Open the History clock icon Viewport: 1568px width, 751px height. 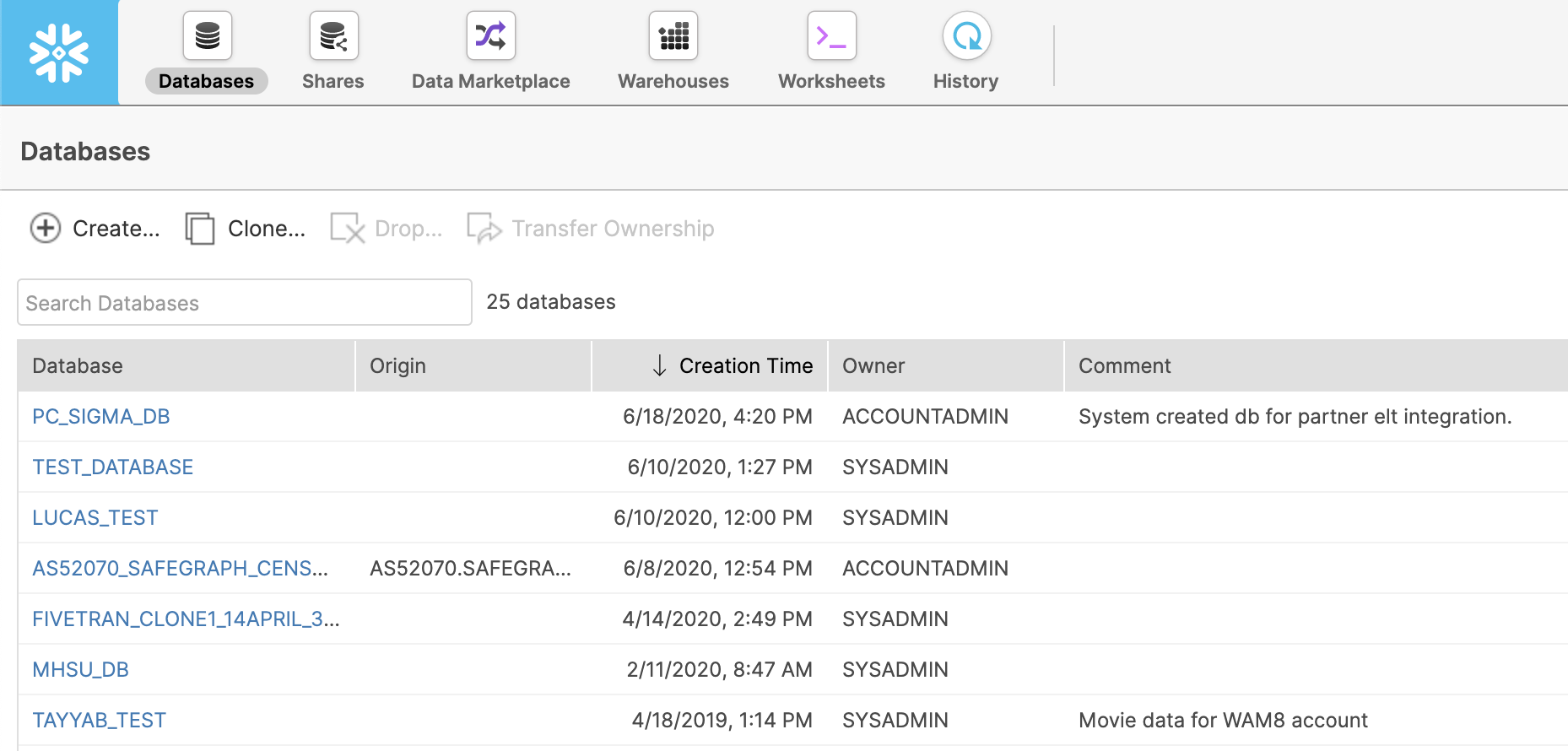966,36
